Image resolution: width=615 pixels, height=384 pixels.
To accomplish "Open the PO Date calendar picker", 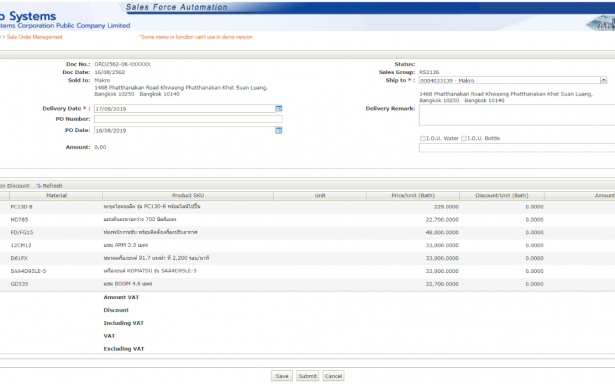I will 278,131.
